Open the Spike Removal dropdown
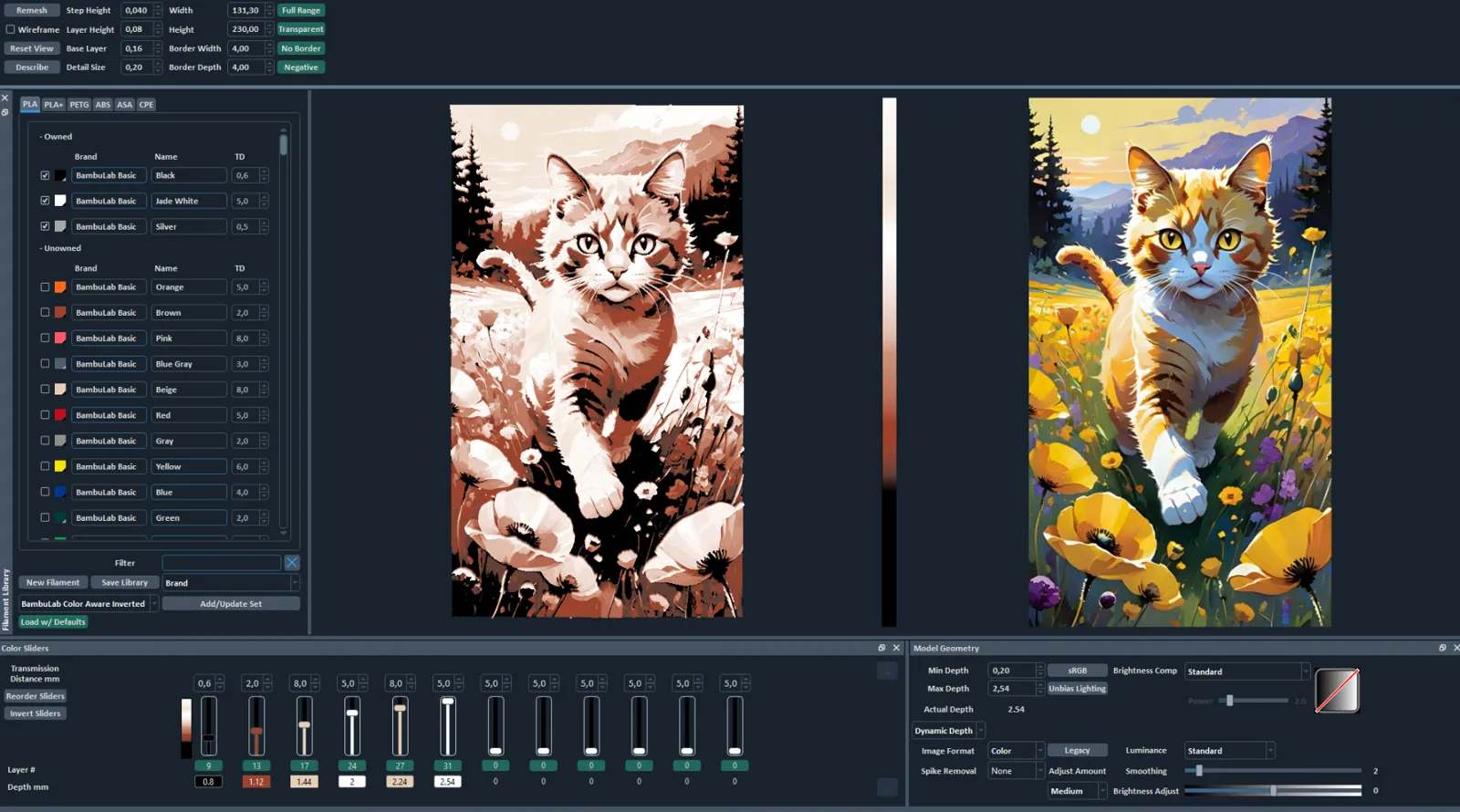The height and width of the screenshot is (812, 1460). click(1016, 771)
